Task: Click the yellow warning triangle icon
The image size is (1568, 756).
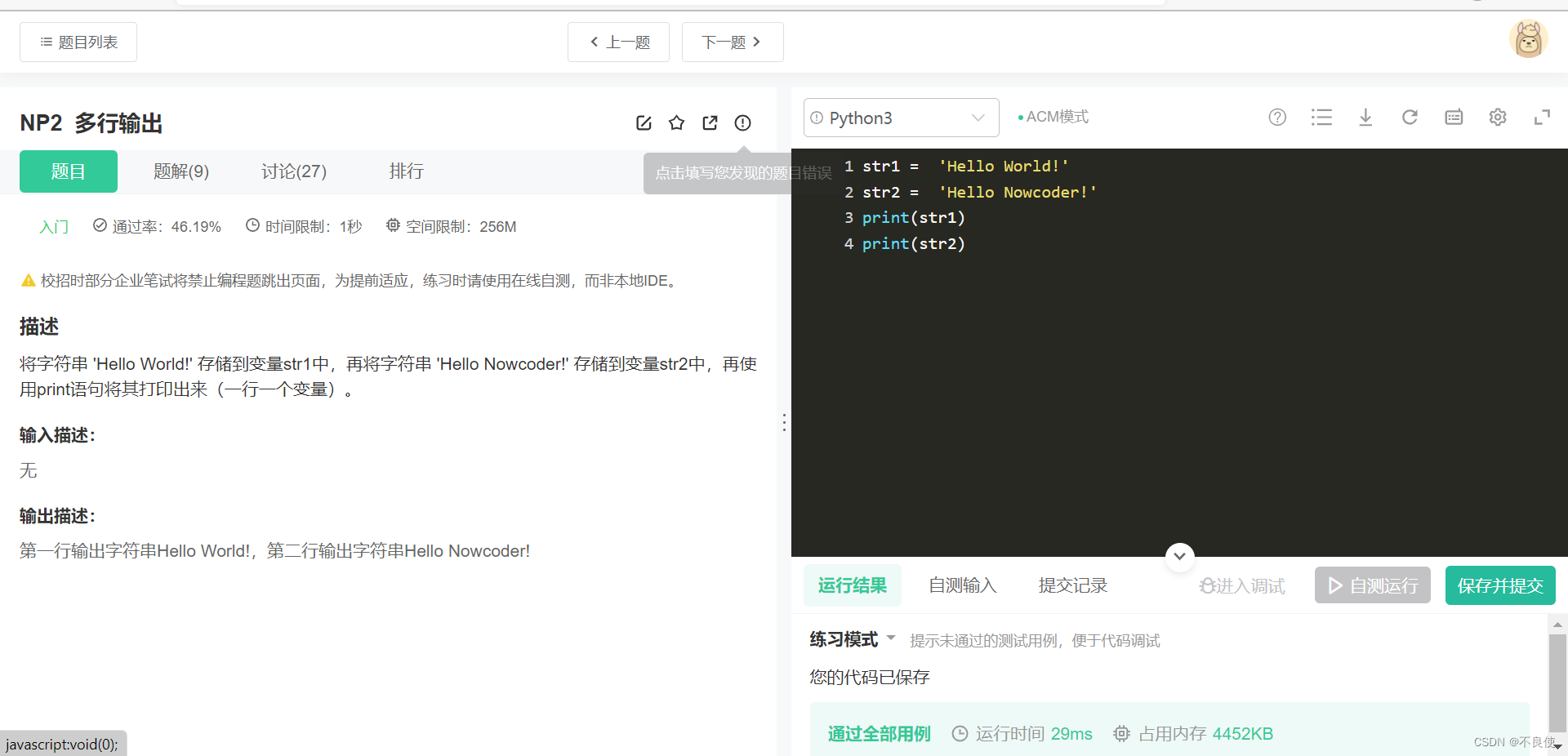Action: [x=28, y=281]
